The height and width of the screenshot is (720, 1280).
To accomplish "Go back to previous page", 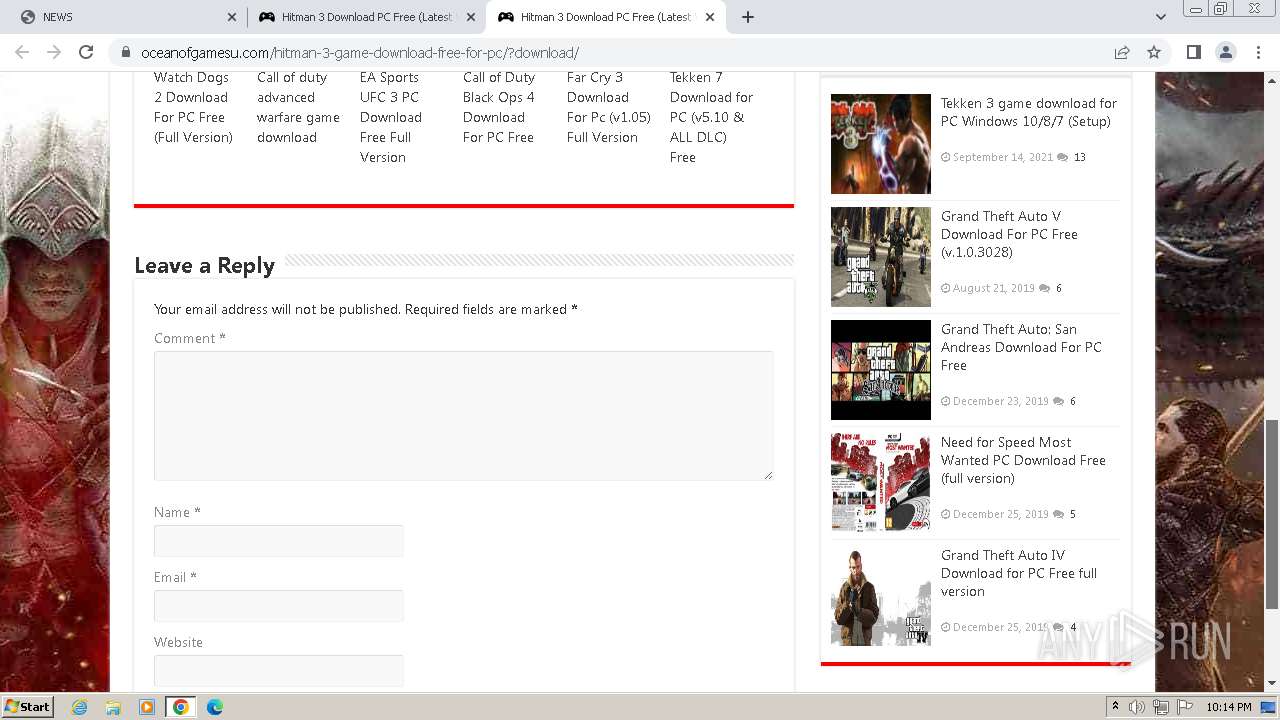I will pyautogui.click(x=22, y=52).
